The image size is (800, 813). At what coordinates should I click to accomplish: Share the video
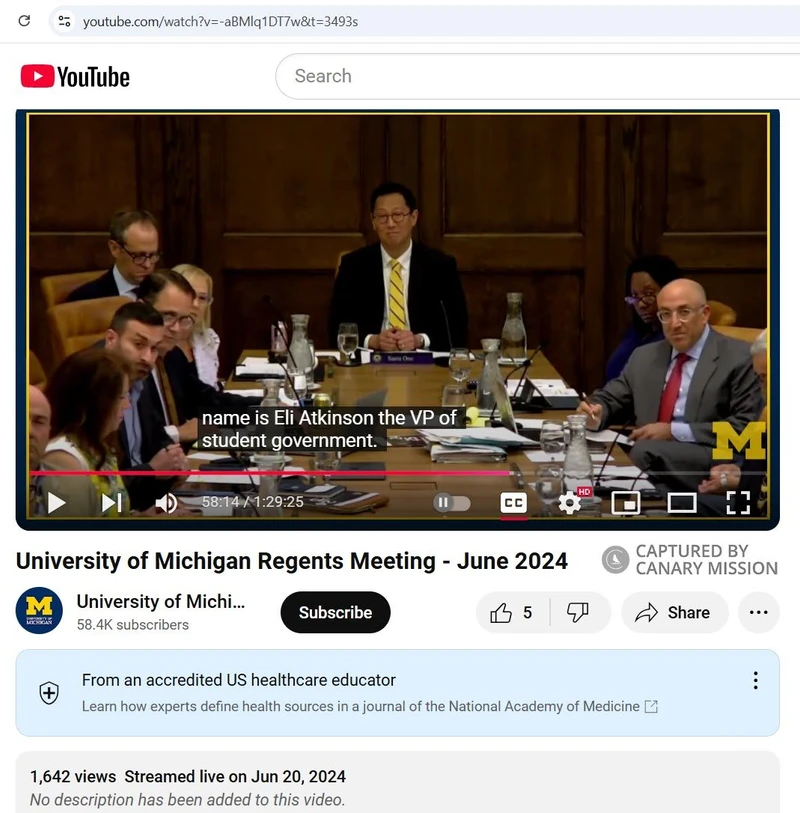click(x=675, y=613)
